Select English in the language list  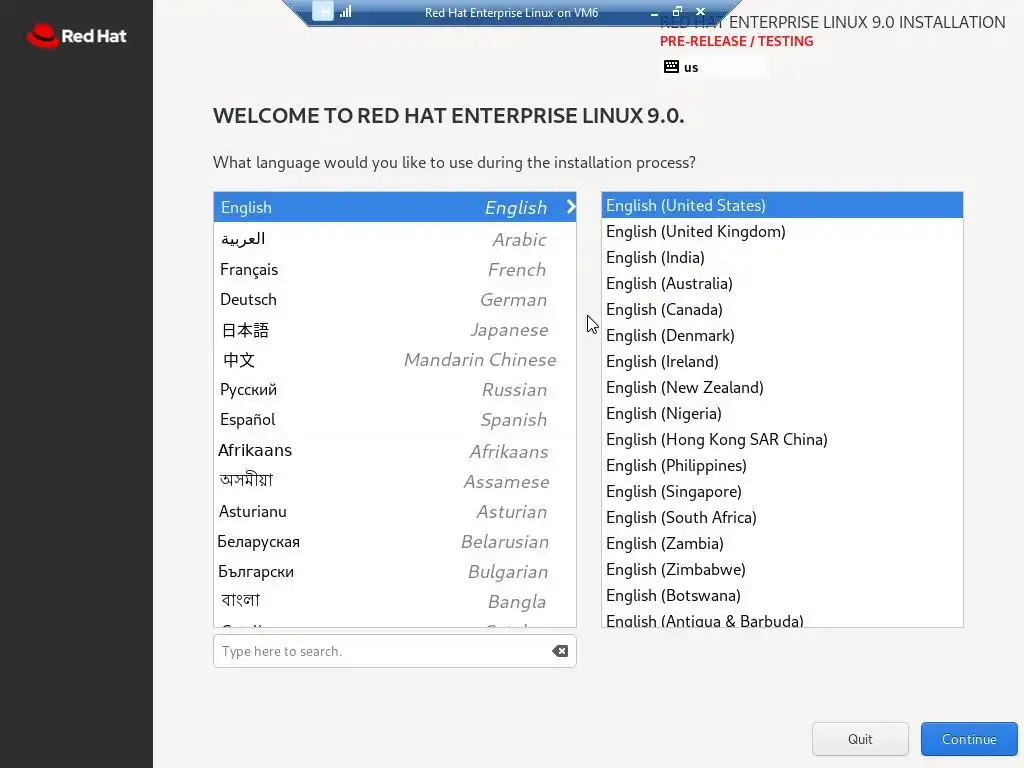point(394,207)
